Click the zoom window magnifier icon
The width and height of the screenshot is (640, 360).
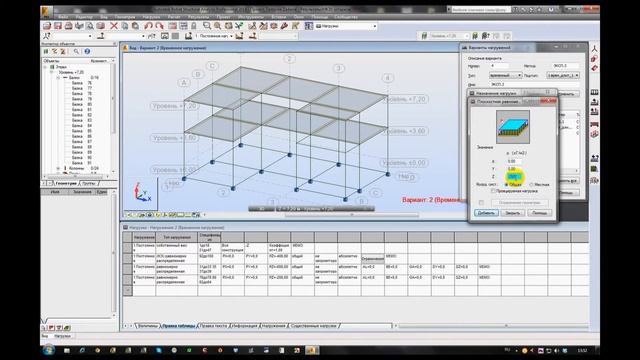click(207, 26)
